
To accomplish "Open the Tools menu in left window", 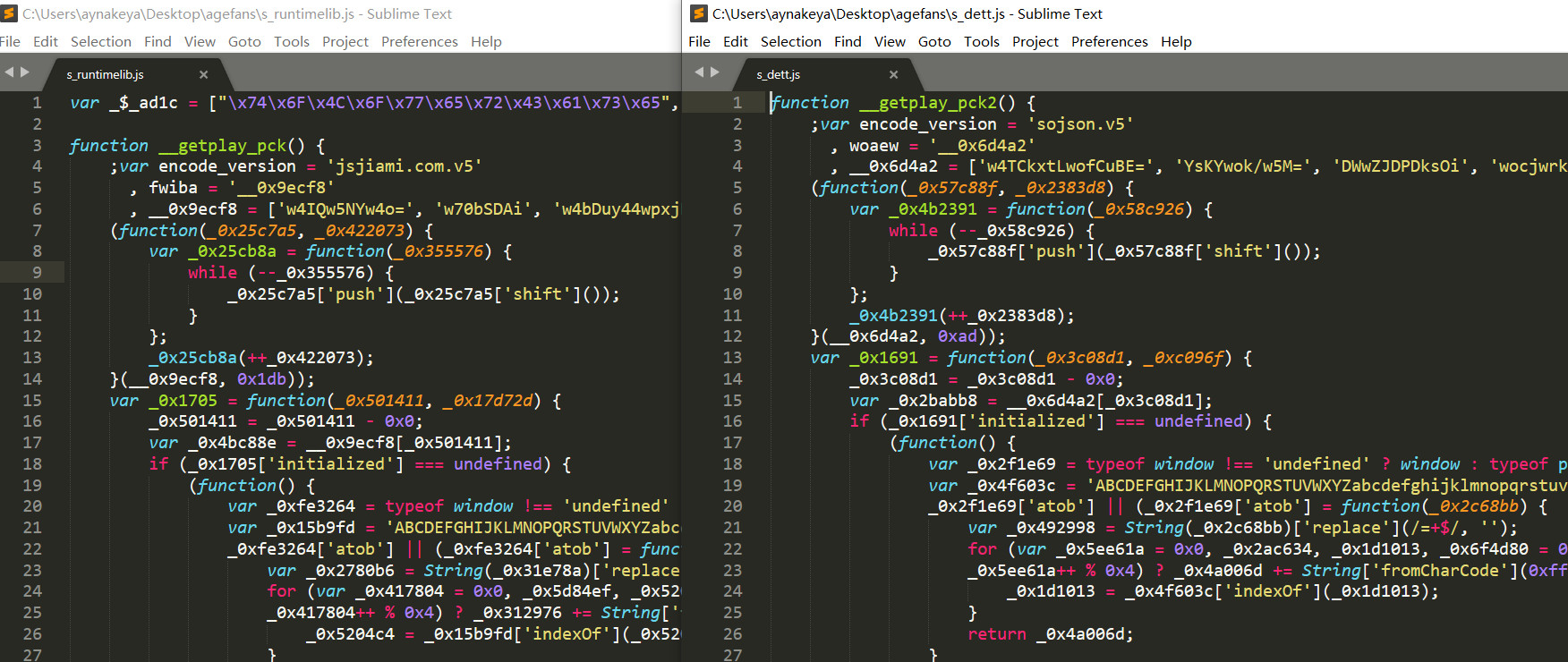I will [291, 42].
